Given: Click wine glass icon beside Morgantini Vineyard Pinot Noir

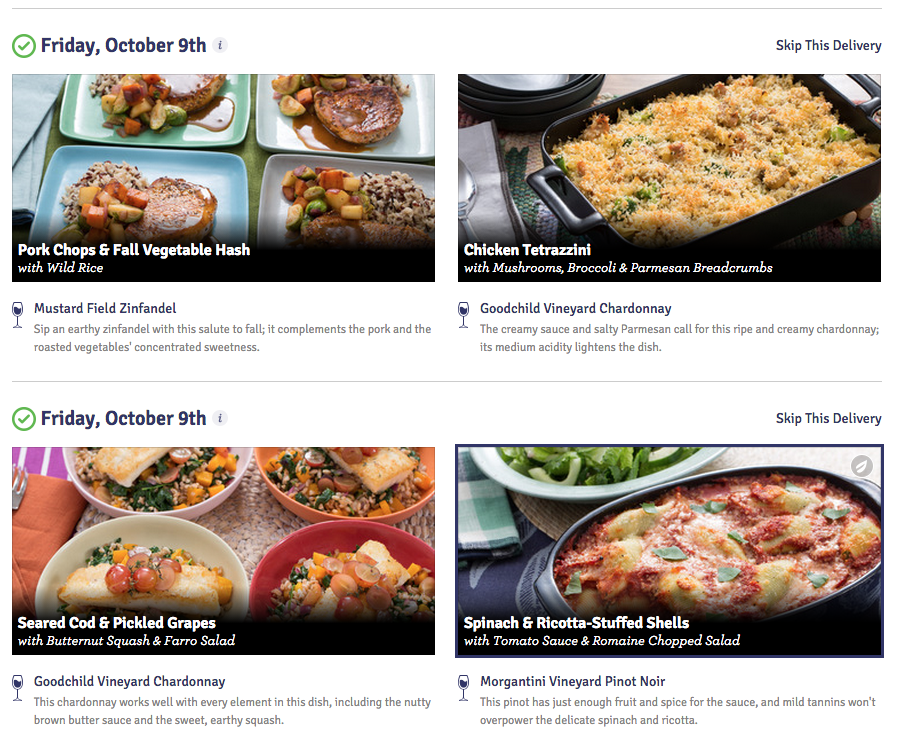Looking at the screenshot, I should 463,687.
